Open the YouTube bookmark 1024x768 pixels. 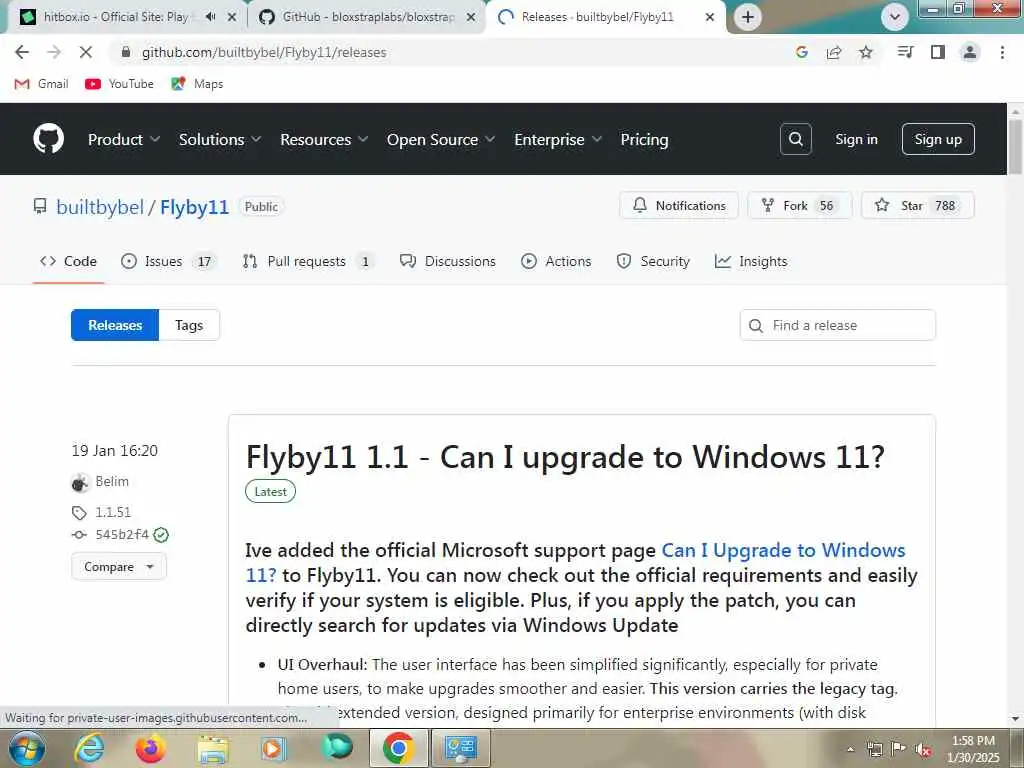click(119, 84)
